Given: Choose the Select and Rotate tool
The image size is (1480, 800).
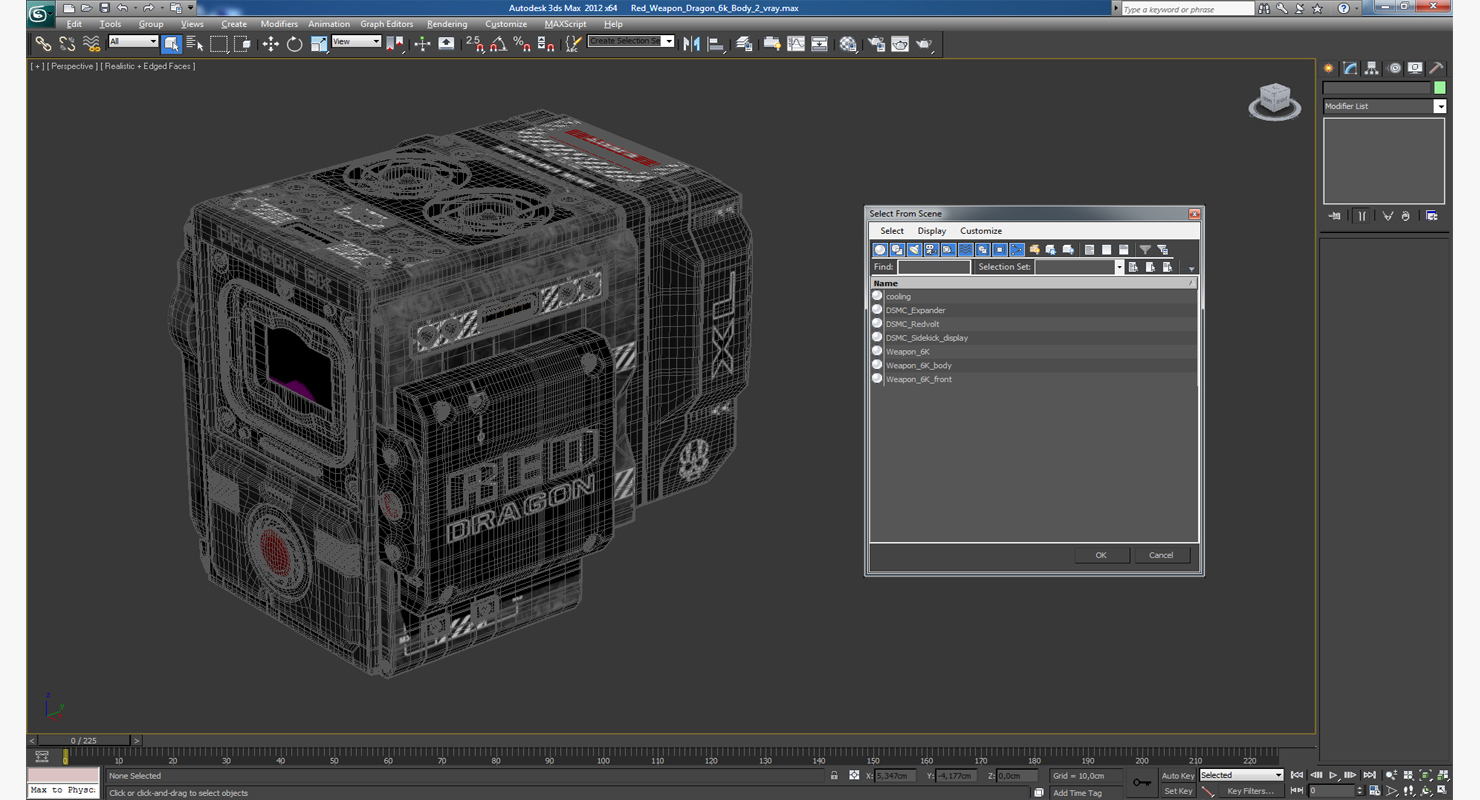Looking at the screenshot, I should pyautogui.click(x=294, y=44).
